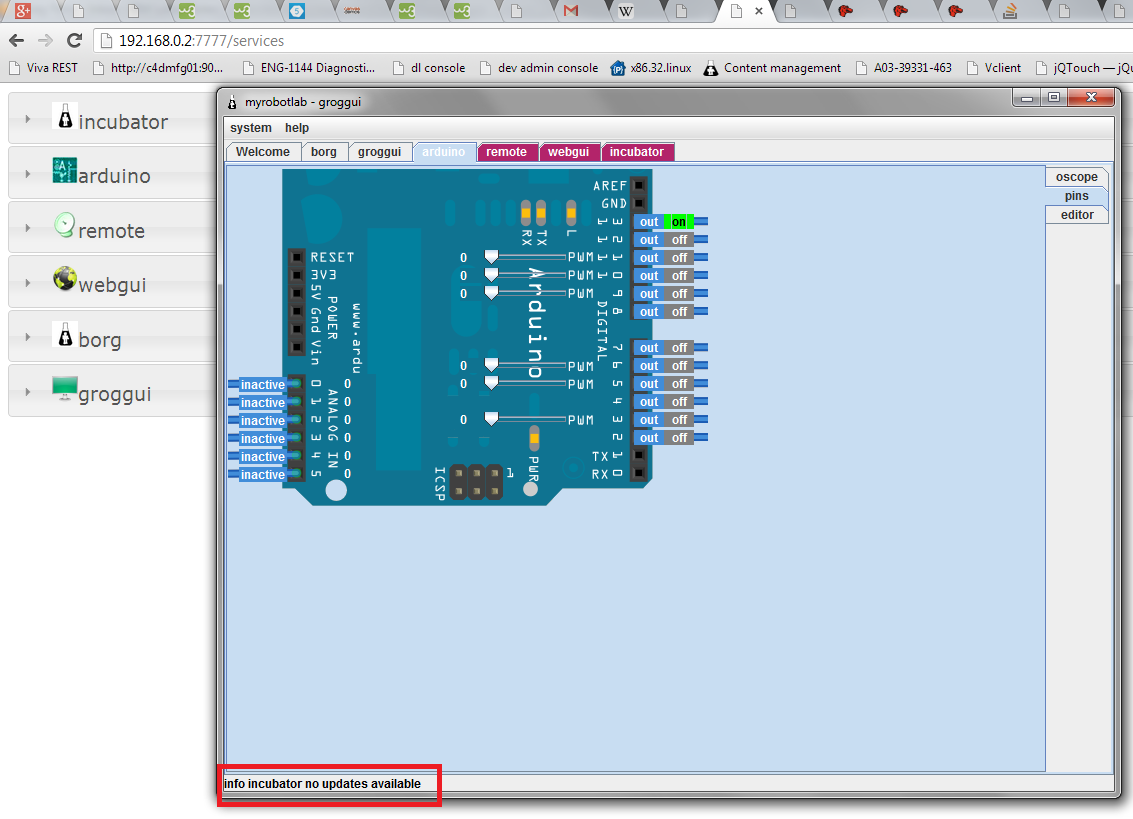
Task: Switch to the groggui tab
Action: [379, 152]
